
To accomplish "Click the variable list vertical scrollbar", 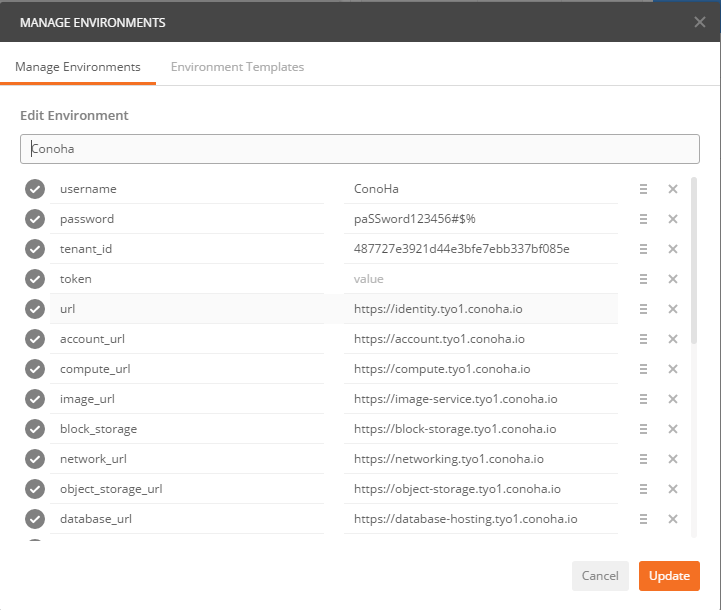I will (694, 260).
